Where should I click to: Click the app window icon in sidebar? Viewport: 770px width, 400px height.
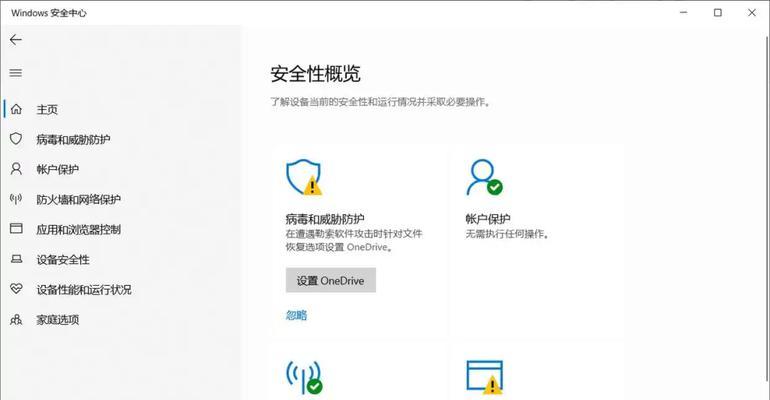point(16,229)
